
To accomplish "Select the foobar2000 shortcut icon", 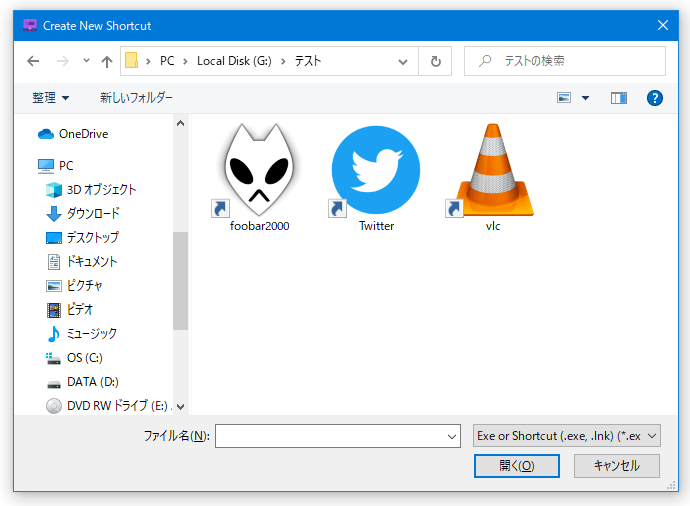I will coord(259,171).
